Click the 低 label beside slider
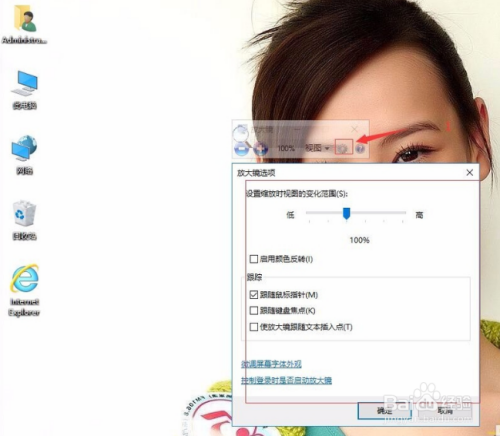Viewport: 500px width, 436px height. click(x=290, y=215)
